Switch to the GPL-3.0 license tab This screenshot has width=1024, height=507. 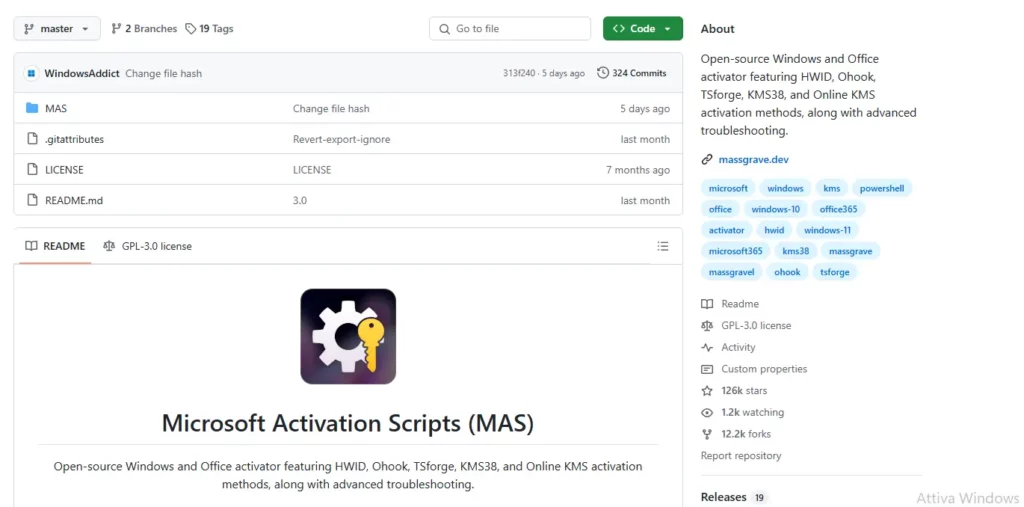148,246
